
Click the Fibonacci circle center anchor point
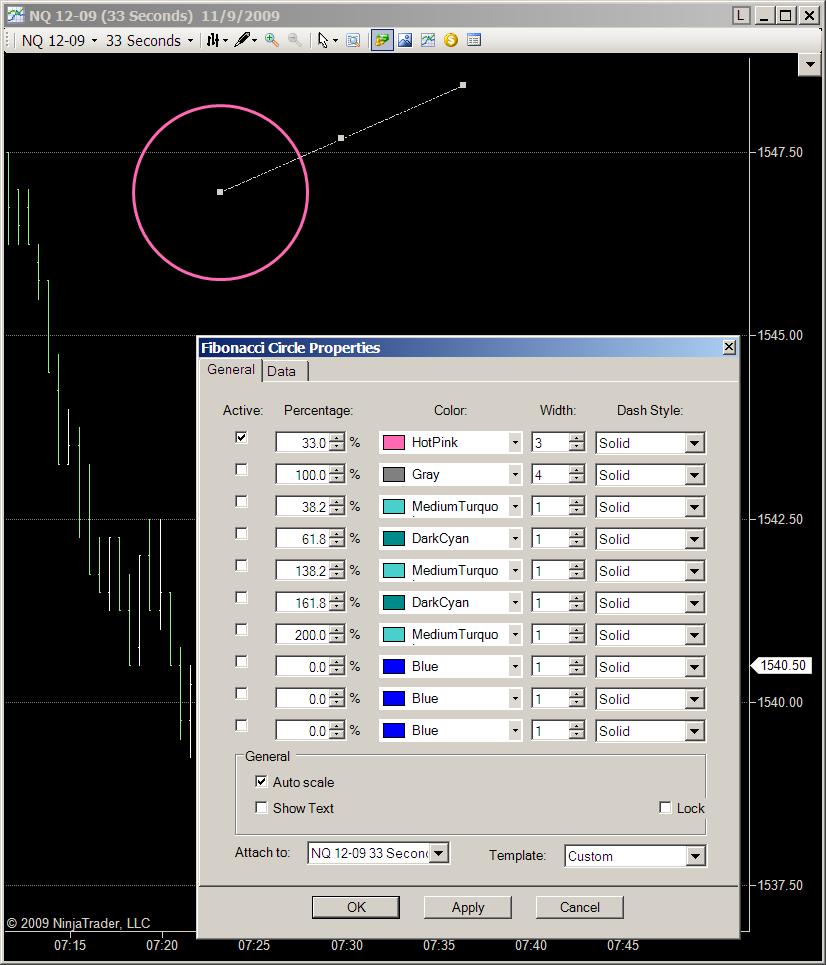pyautogui.click(x=220, y=192)
